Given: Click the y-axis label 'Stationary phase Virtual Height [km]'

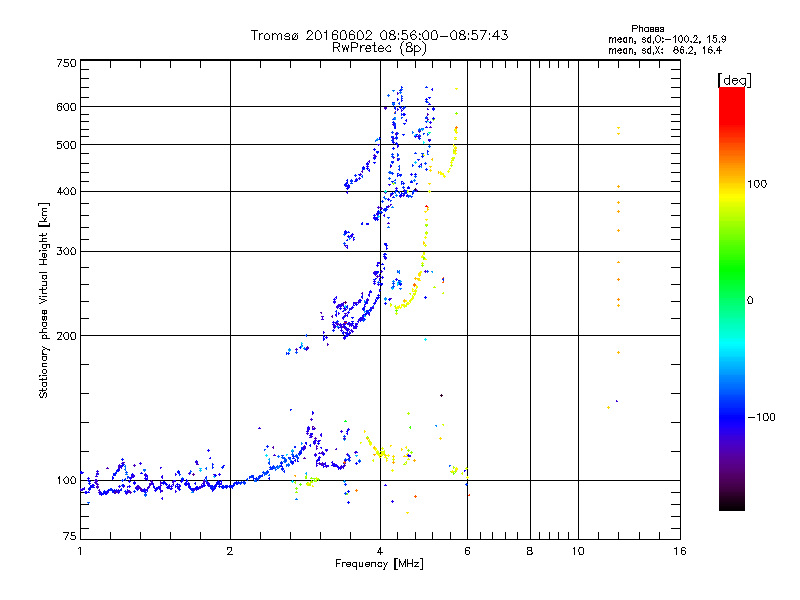Looking at the screenshot, I should point(44,301).
